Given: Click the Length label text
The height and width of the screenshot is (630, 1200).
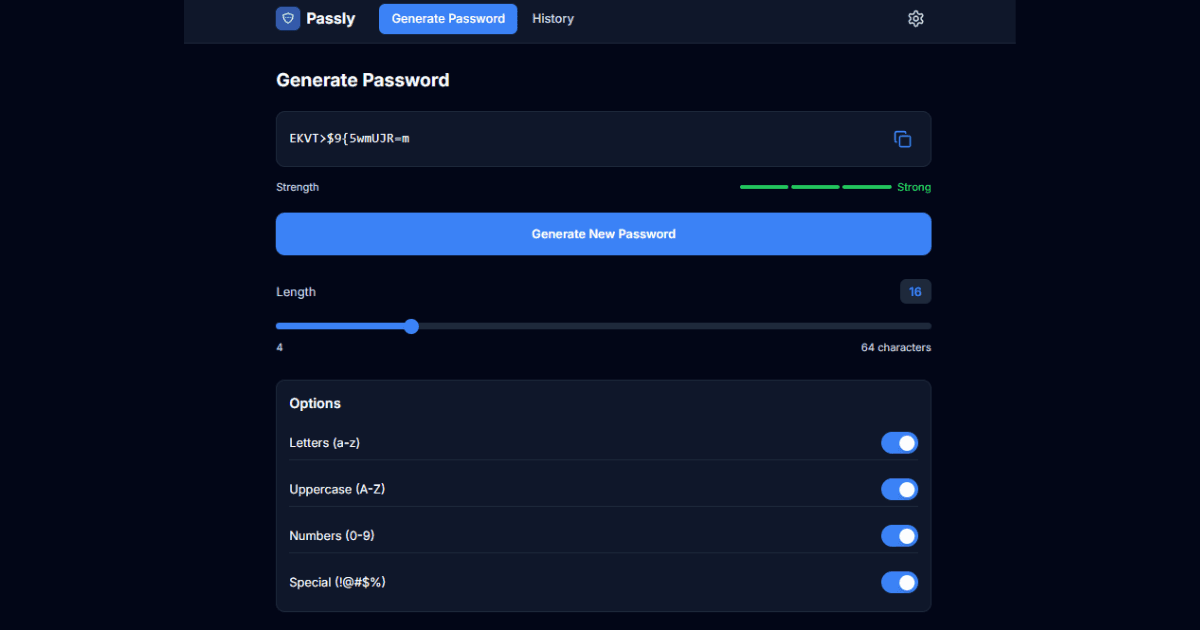Looking at the screenshot, I should tap(296, 292).
